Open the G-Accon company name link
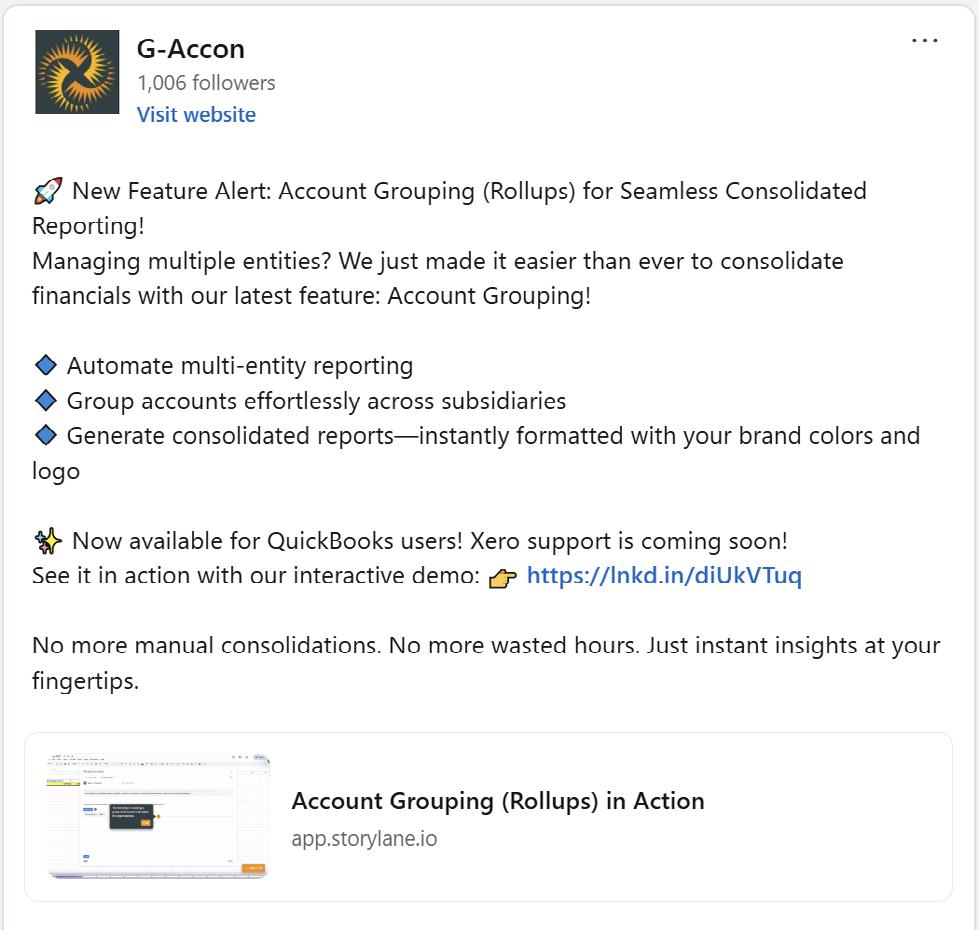979x930 pixels. 190,48
